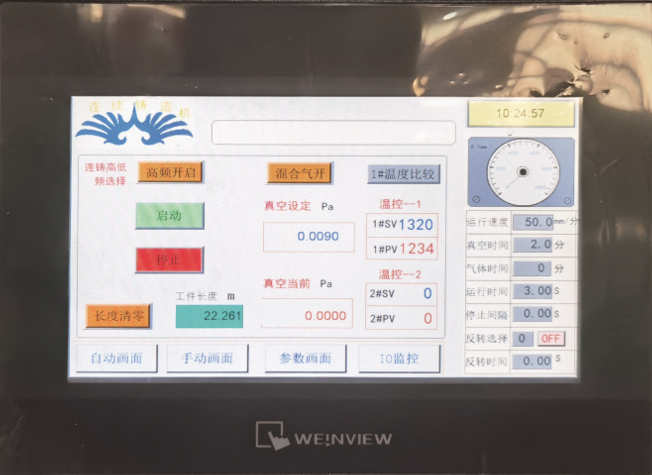Image resolution: width=652 pixels, height=475 pixels.
Task: Select the 真空设定 Pa label
Action: [x=299, y=206]
